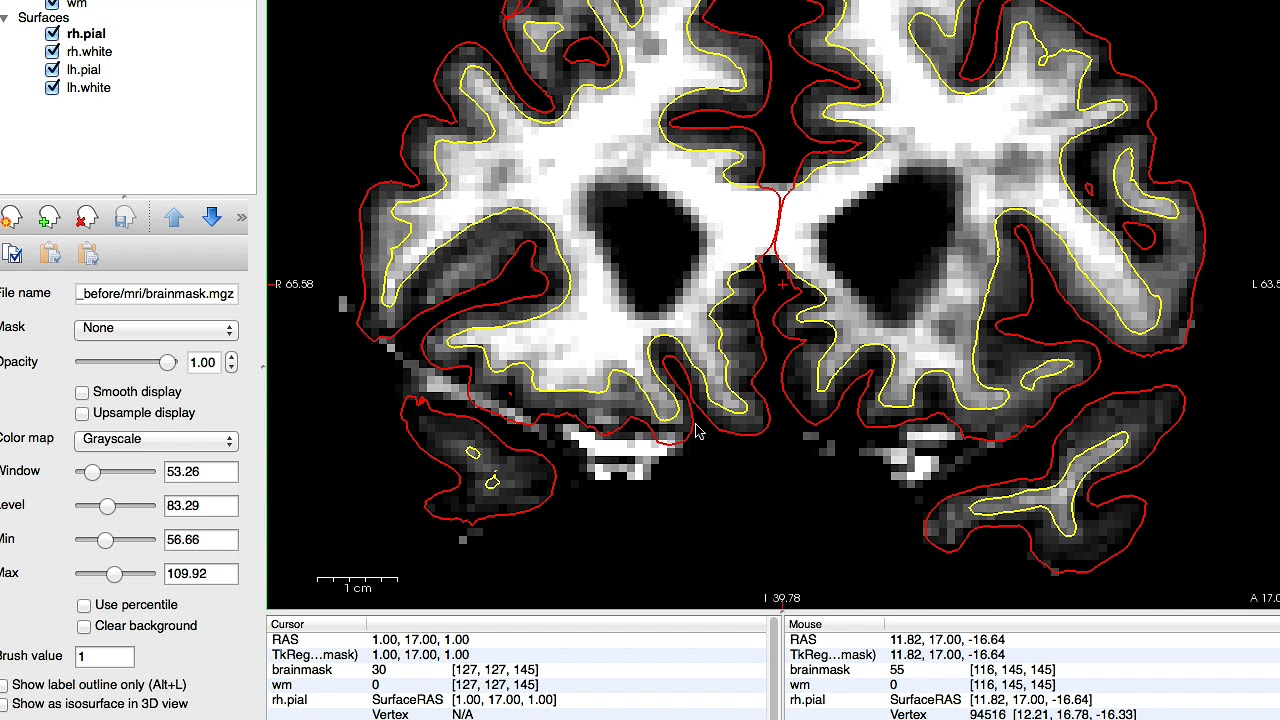
Task: Check the Use percentile option
Action: tap(84, 605)
